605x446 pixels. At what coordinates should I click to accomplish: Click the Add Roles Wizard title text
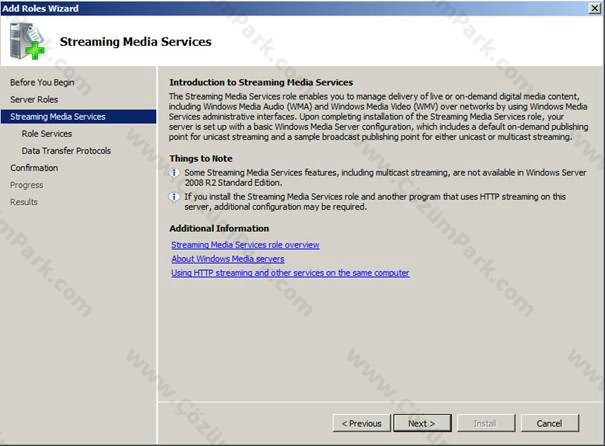tap(40, 8)
